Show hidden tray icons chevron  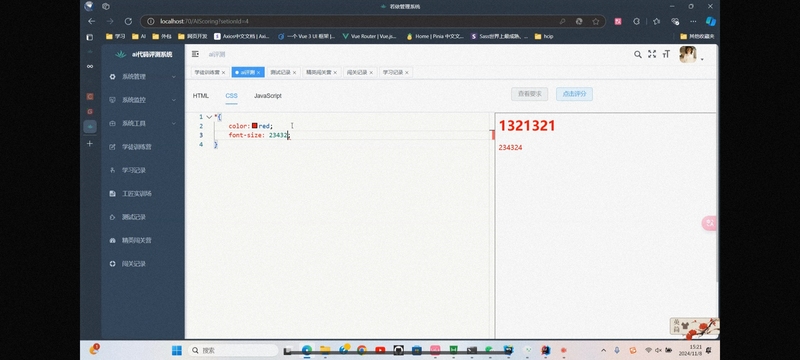click(x=604, y=350)
